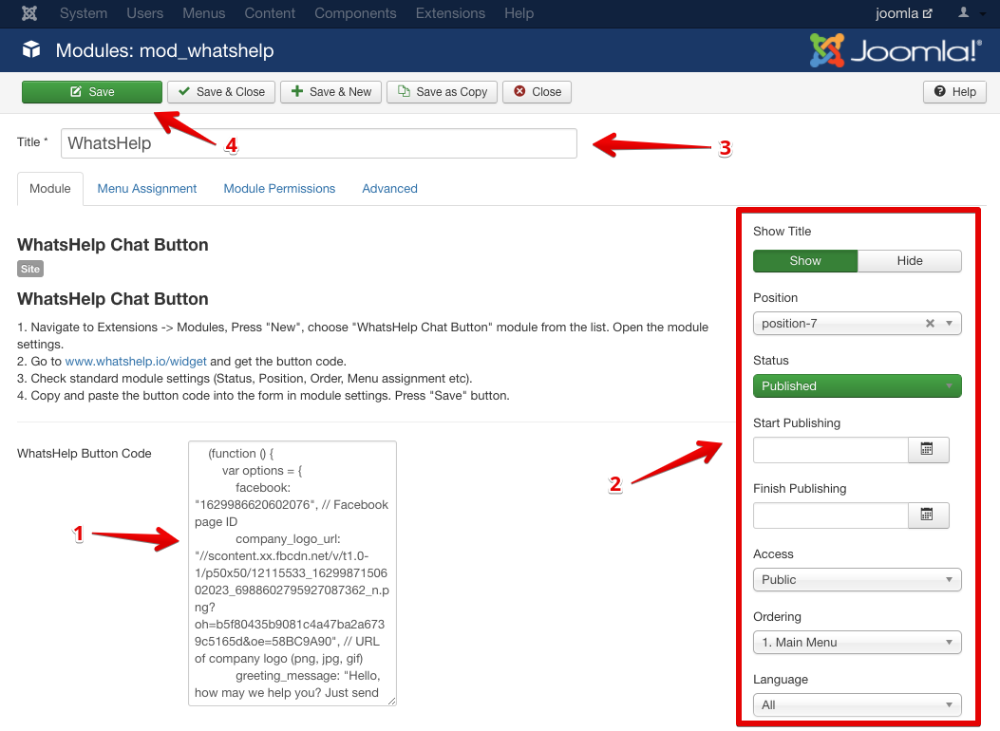The image size is (1000, 731).
Task: Open the Language dropdown set to All
Action: (857, 705)
